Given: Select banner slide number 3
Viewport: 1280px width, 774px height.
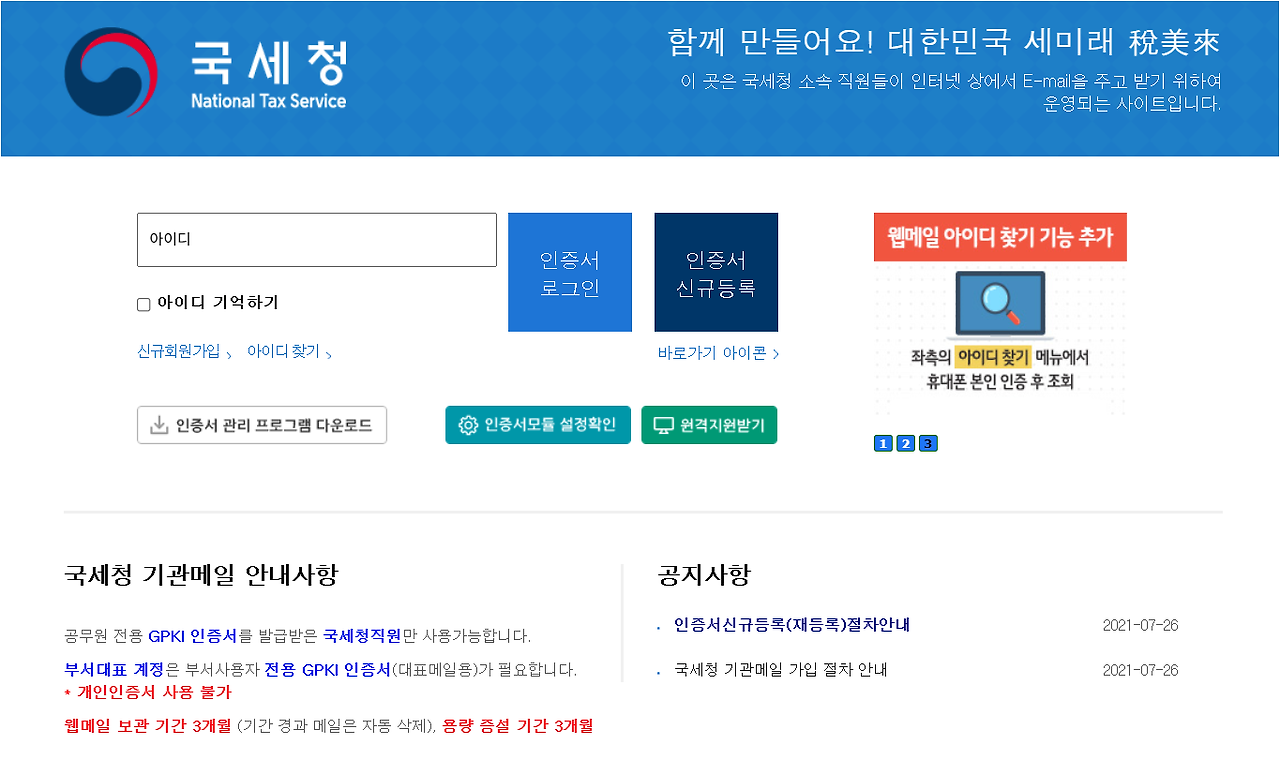Looking at the screenshot, I should (x=928, y=443).
